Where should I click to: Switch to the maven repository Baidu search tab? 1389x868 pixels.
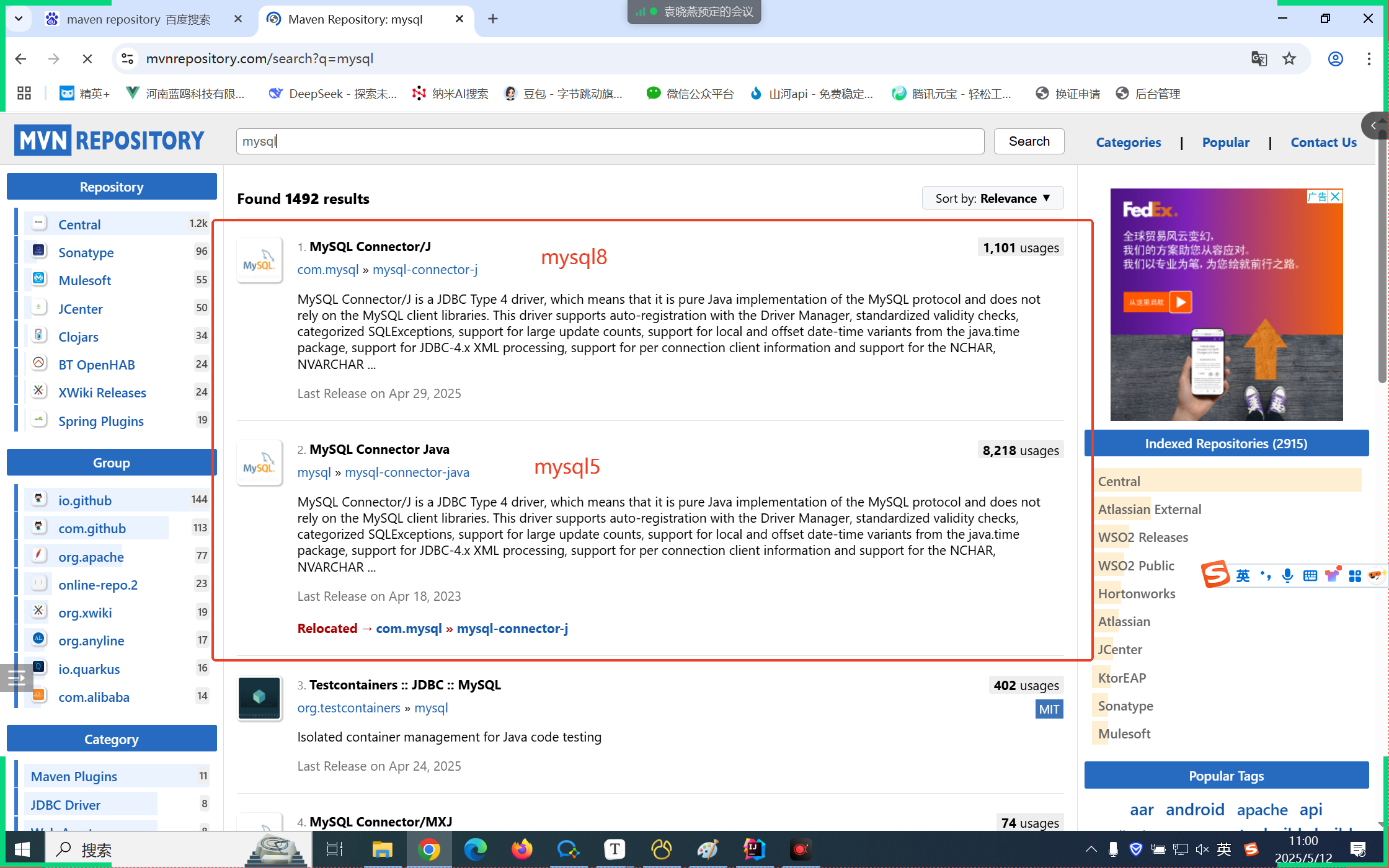(138, 19)
